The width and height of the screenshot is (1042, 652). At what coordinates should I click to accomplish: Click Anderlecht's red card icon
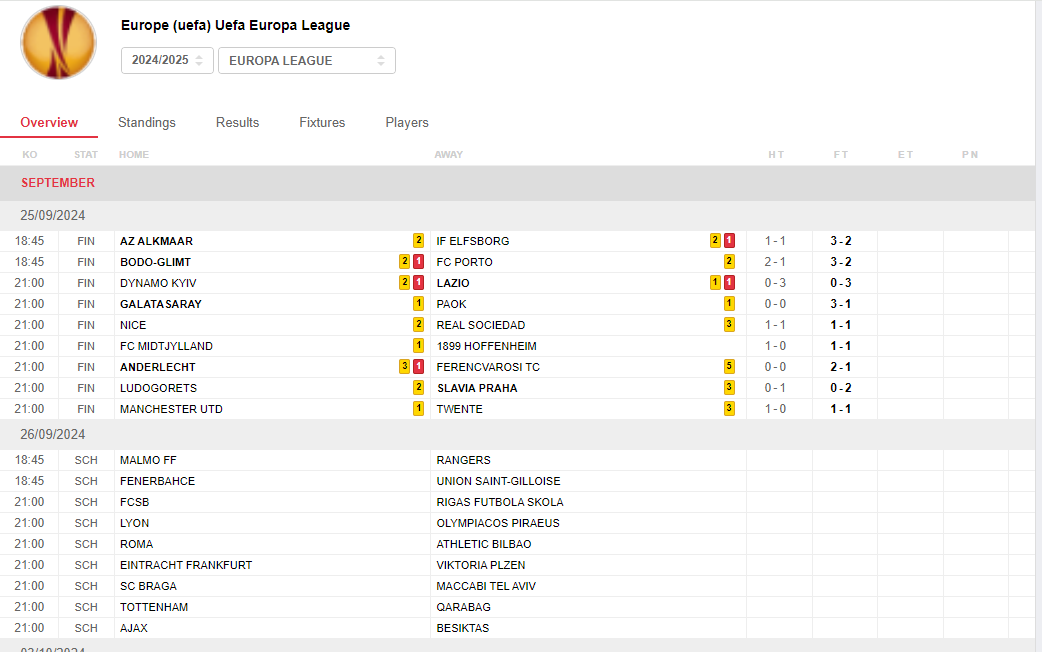pyautogui.click(x=418, y=367)
